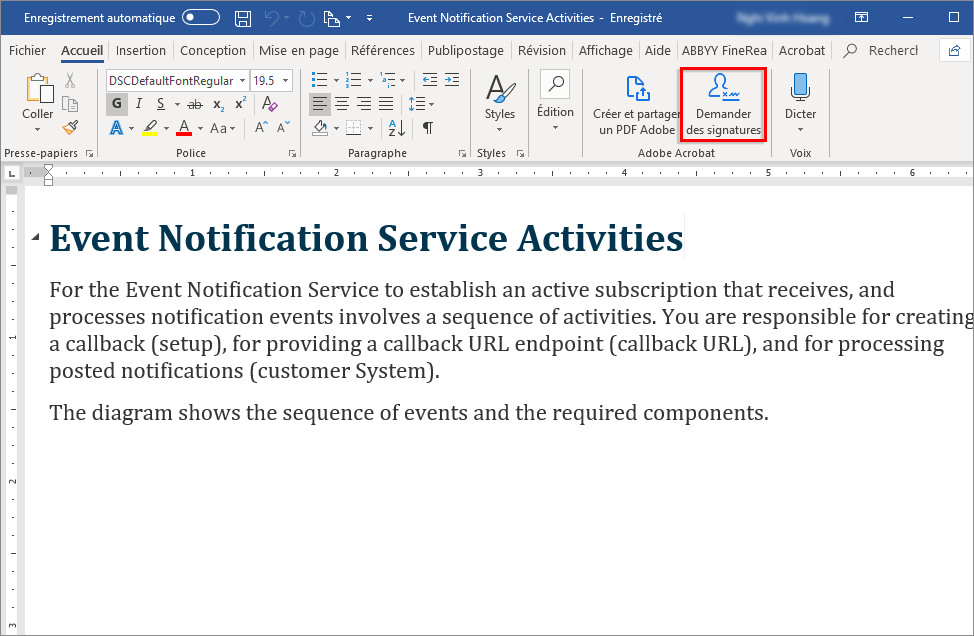The width and height of the screenshot is (974, 636).
Task: Click the Shading paint bucket icon
Action: [x=321, y=128]
